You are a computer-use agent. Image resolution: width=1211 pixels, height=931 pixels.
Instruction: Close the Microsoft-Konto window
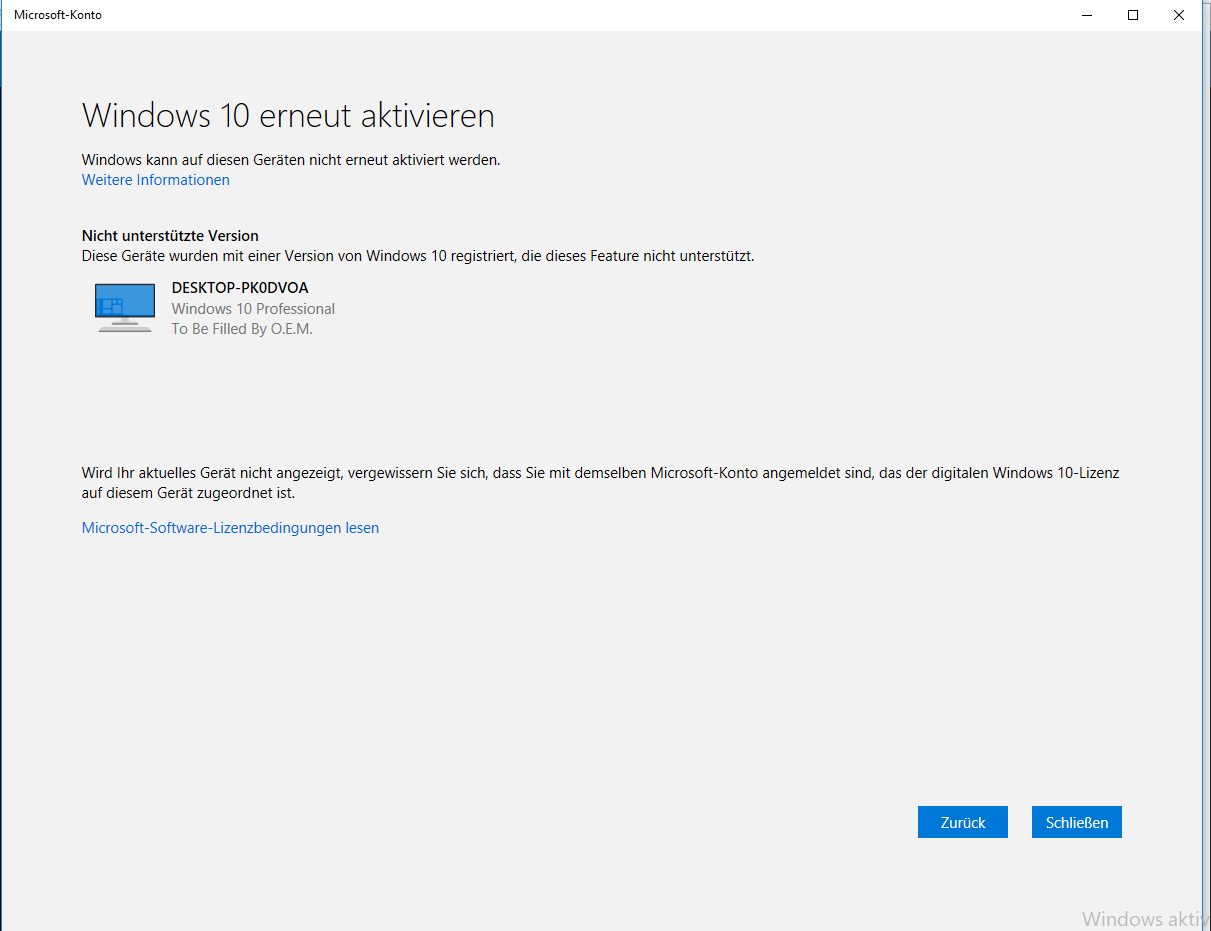pyautogui.click(x=1179, y=15)
